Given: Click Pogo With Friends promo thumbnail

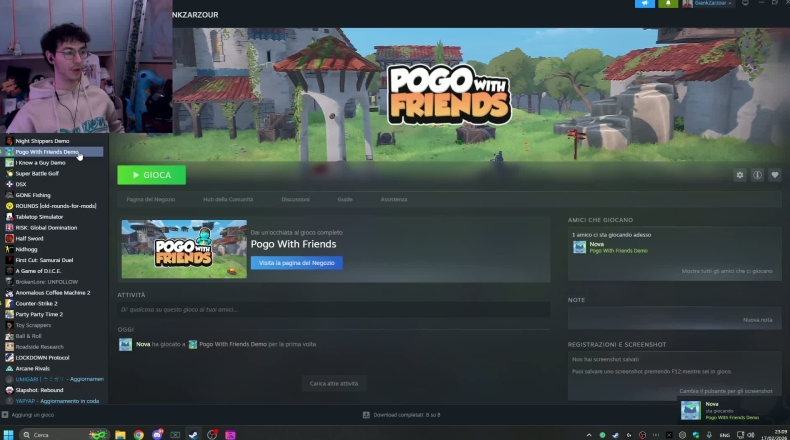Looking at the screenshot, I should [184, 249].
